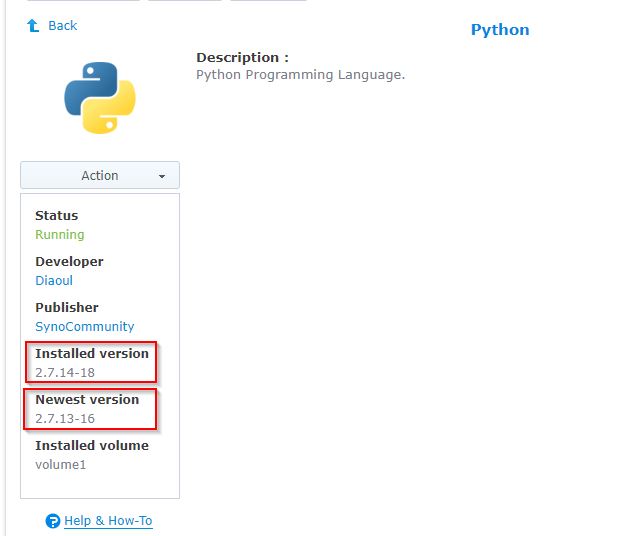Click the Description heading
This screenshot has height=536, width=638.
pyautogui.click(x=243, y=57)
